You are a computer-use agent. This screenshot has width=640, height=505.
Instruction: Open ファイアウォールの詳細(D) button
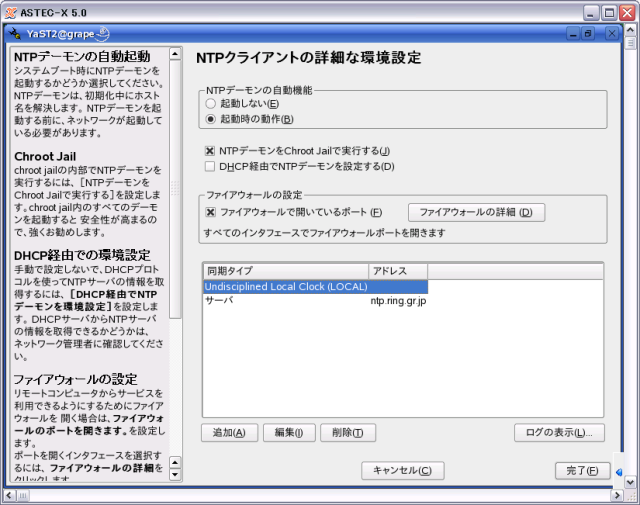[x=476, y=213]
